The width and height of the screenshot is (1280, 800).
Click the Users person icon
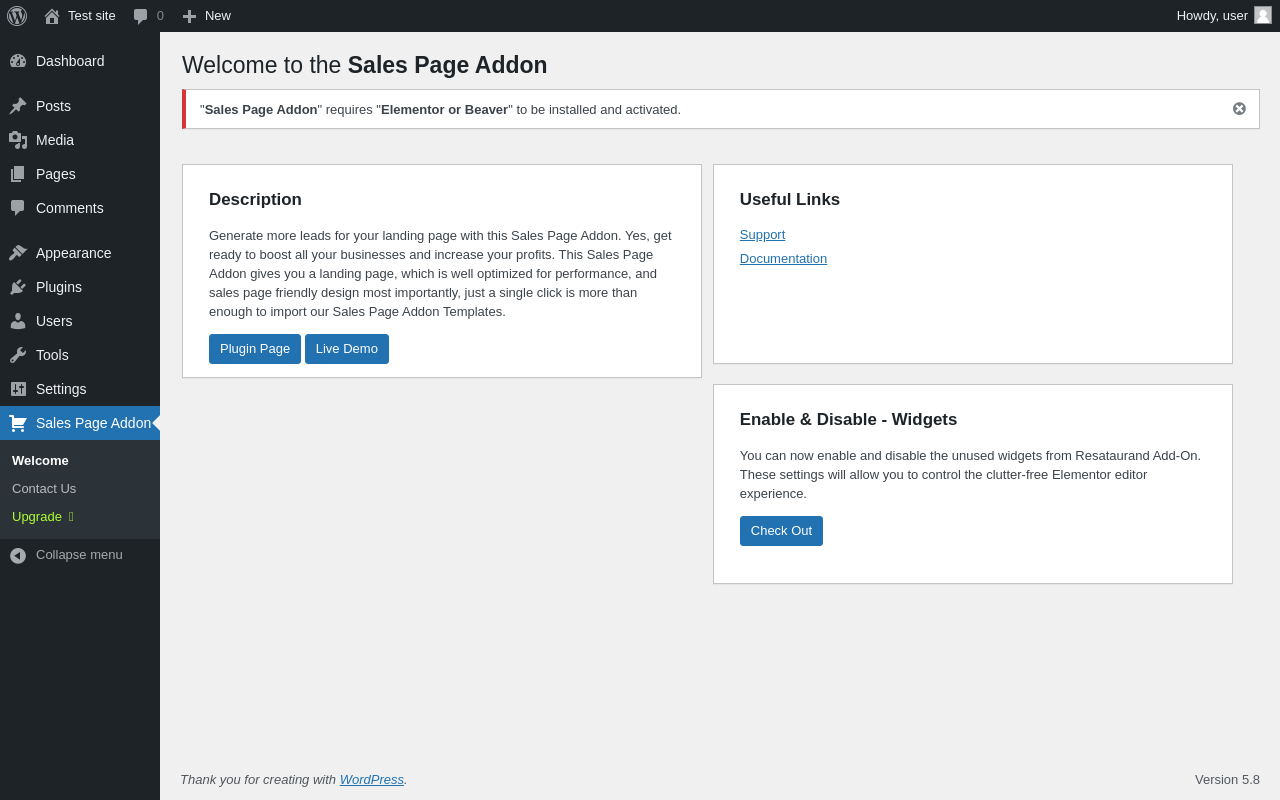[x=18, y=321]
